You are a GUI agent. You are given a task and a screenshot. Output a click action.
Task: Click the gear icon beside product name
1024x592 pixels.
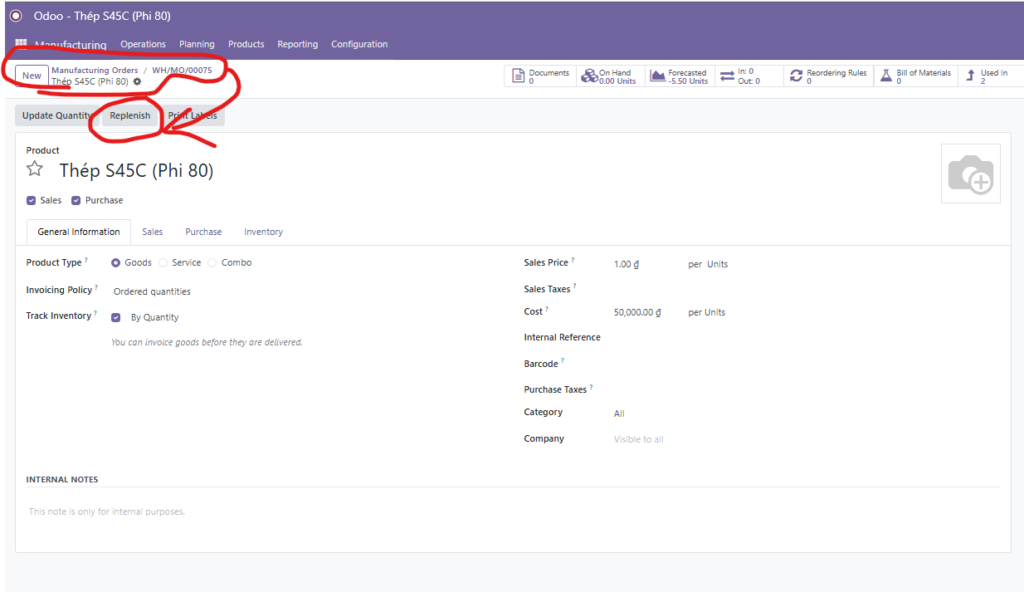(137, 82)
